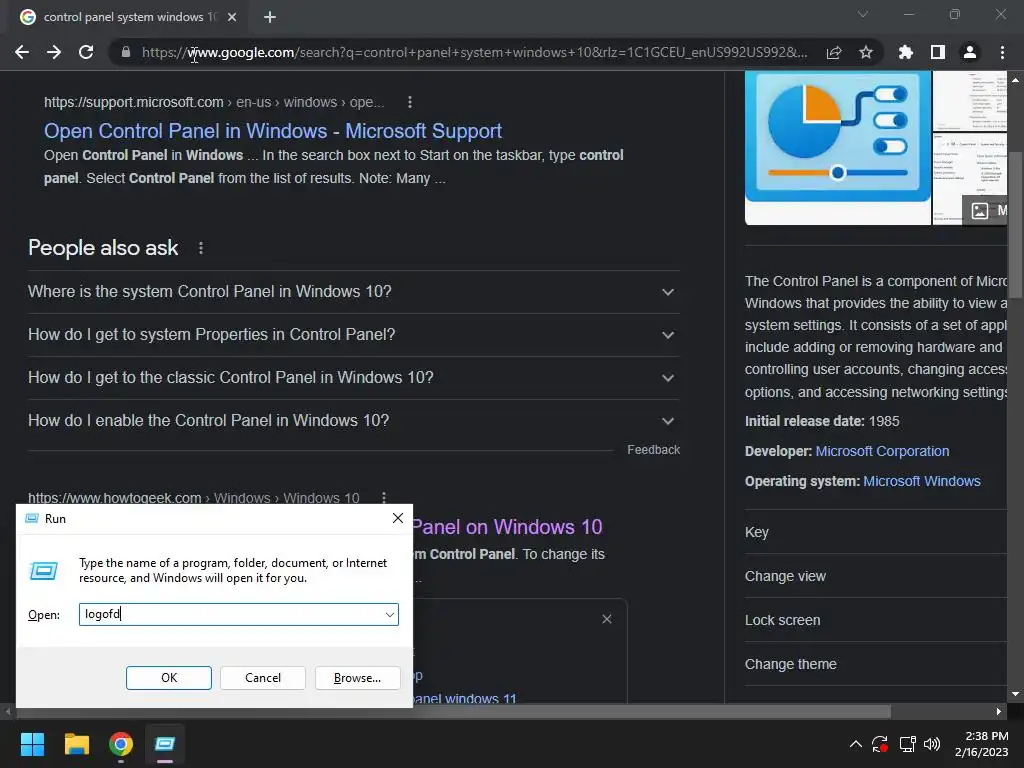This screenshot has height=768, width=1024.
Task: Click the Chrome address bar URL
Action: pos(475,52)
